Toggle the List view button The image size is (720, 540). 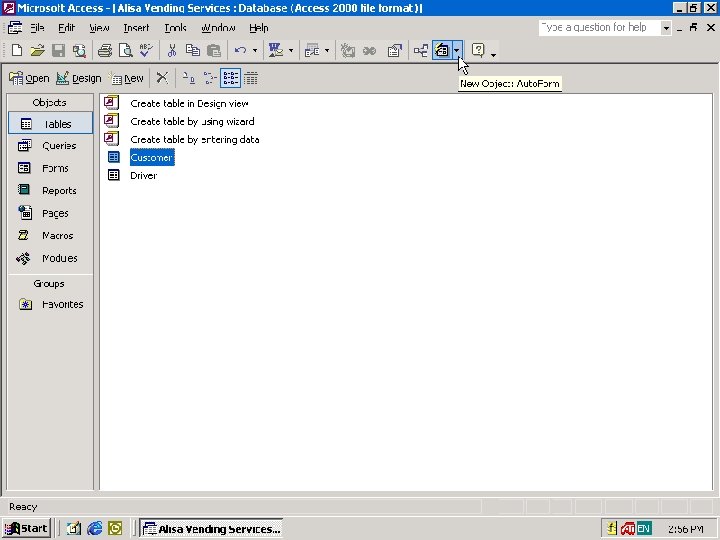[x=230, y=78]
